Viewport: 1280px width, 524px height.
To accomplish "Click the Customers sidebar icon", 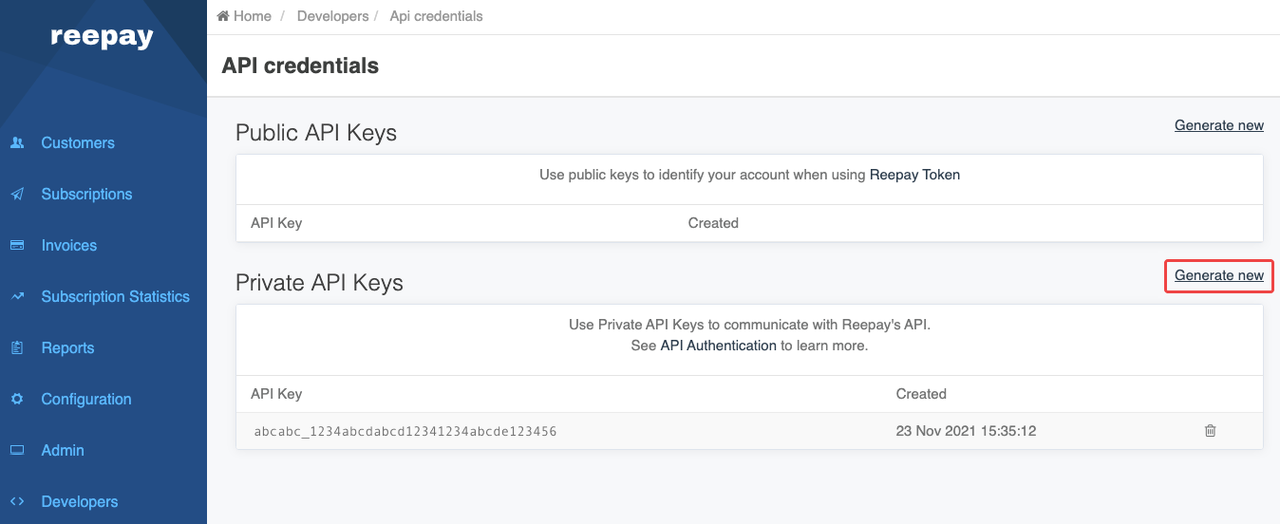I will pos(17,143).
